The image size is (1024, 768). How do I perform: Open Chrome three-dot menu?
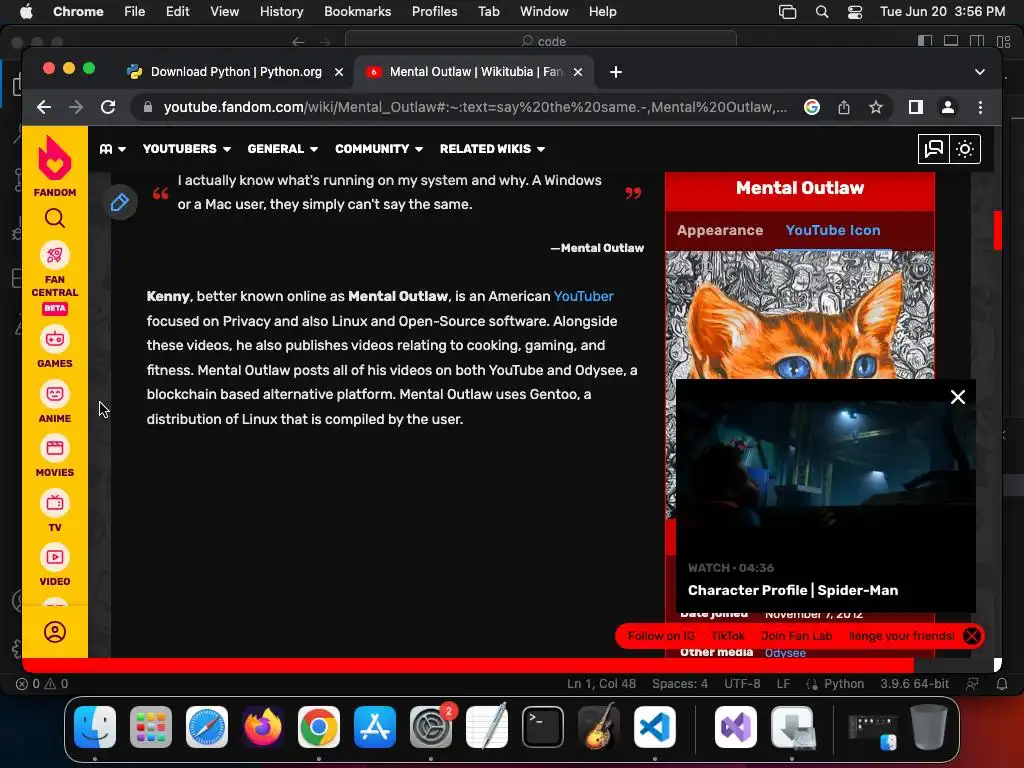[x=980, y=107]
